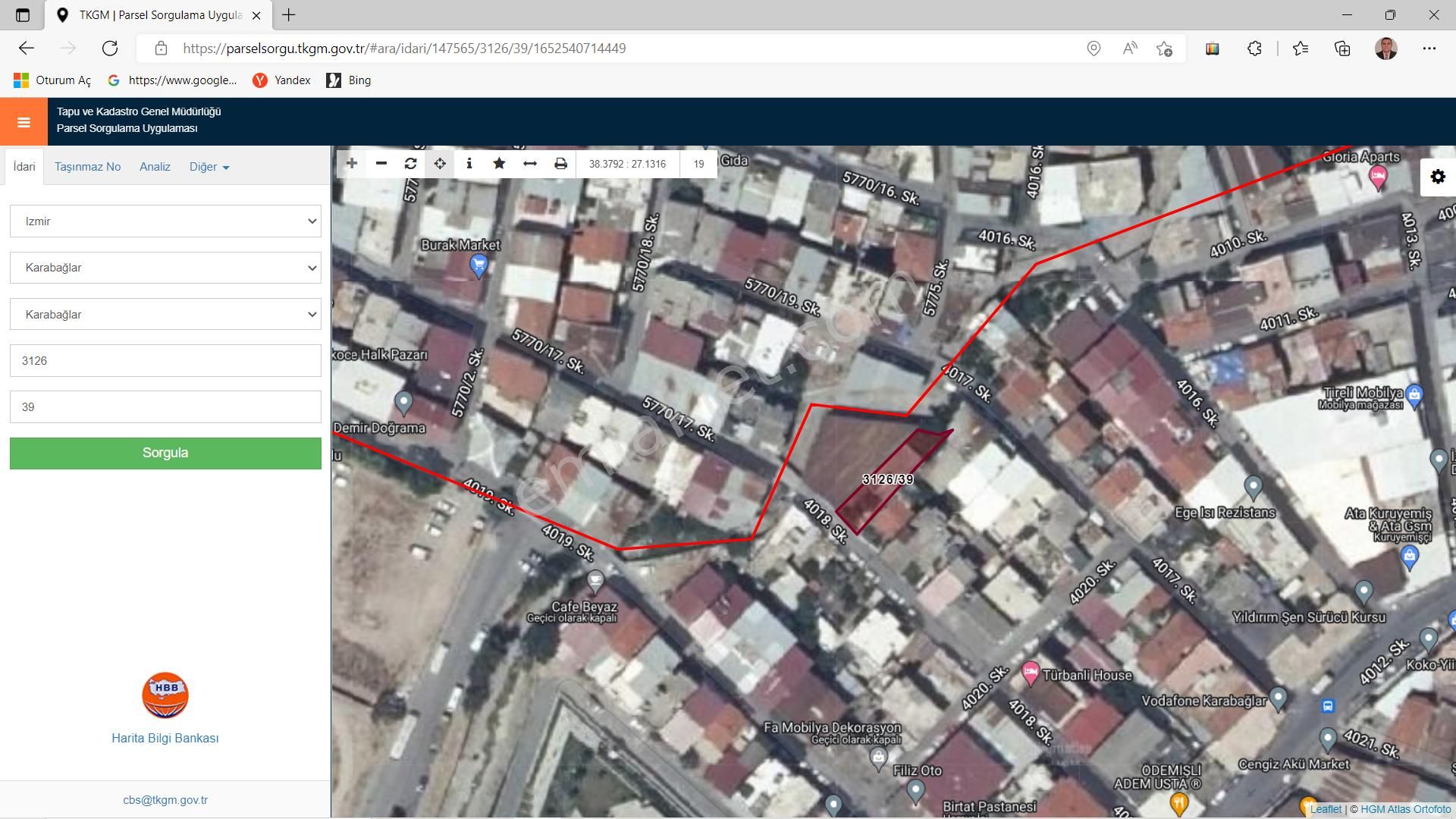Screen dimensions: 1456x819
Task: Click the 3126/39 parcel label
Action: [x=888, y=479]
